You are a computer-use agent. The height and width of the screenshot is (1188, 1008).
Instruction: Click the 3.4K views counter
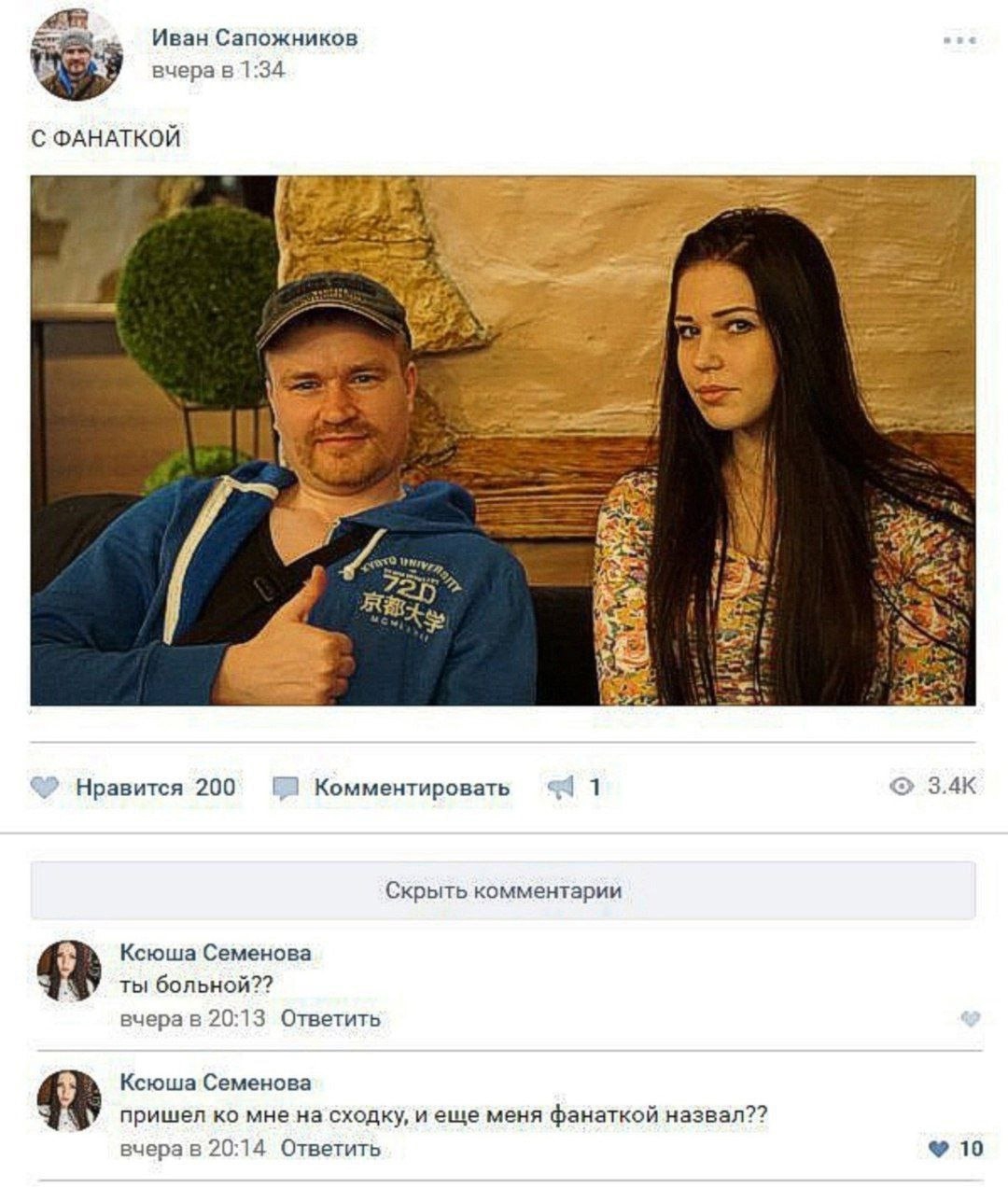tap(950, 787)
